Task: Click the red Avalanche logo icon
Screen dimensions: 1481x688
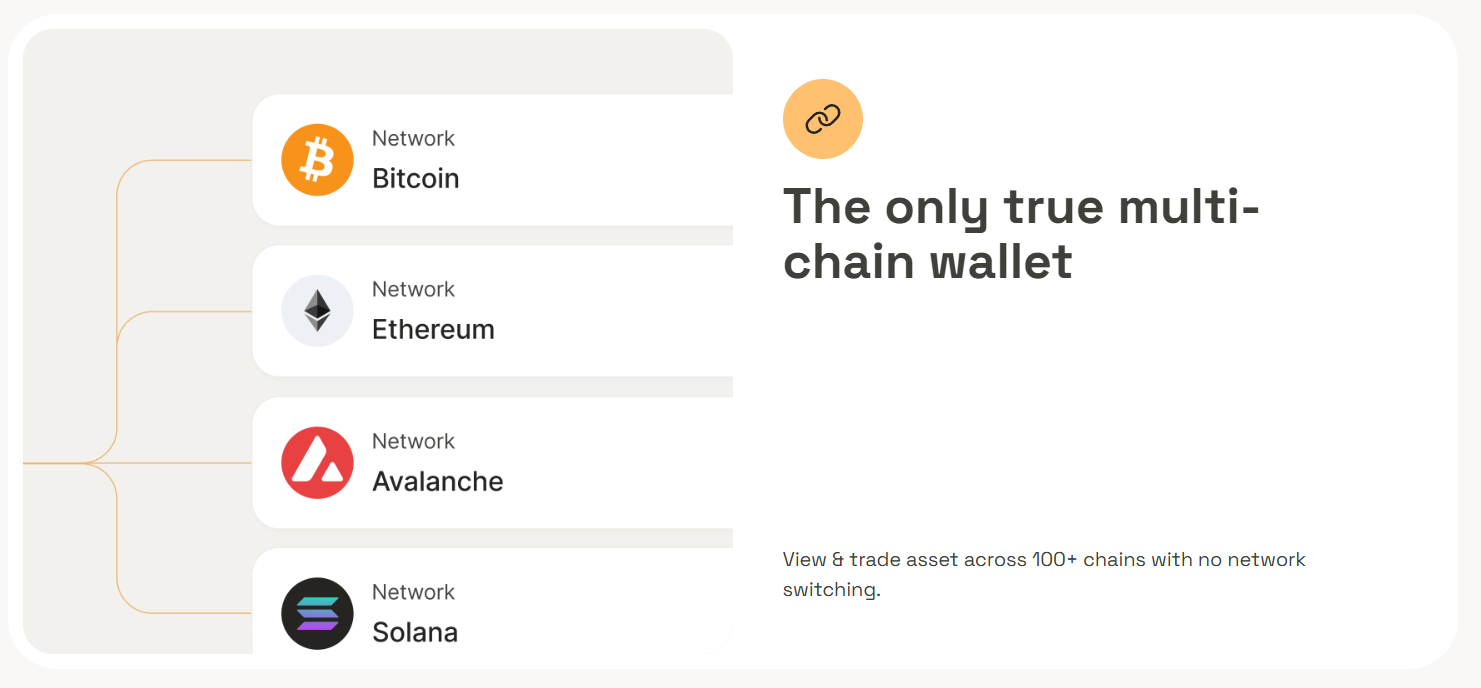Action: point(317,463)
